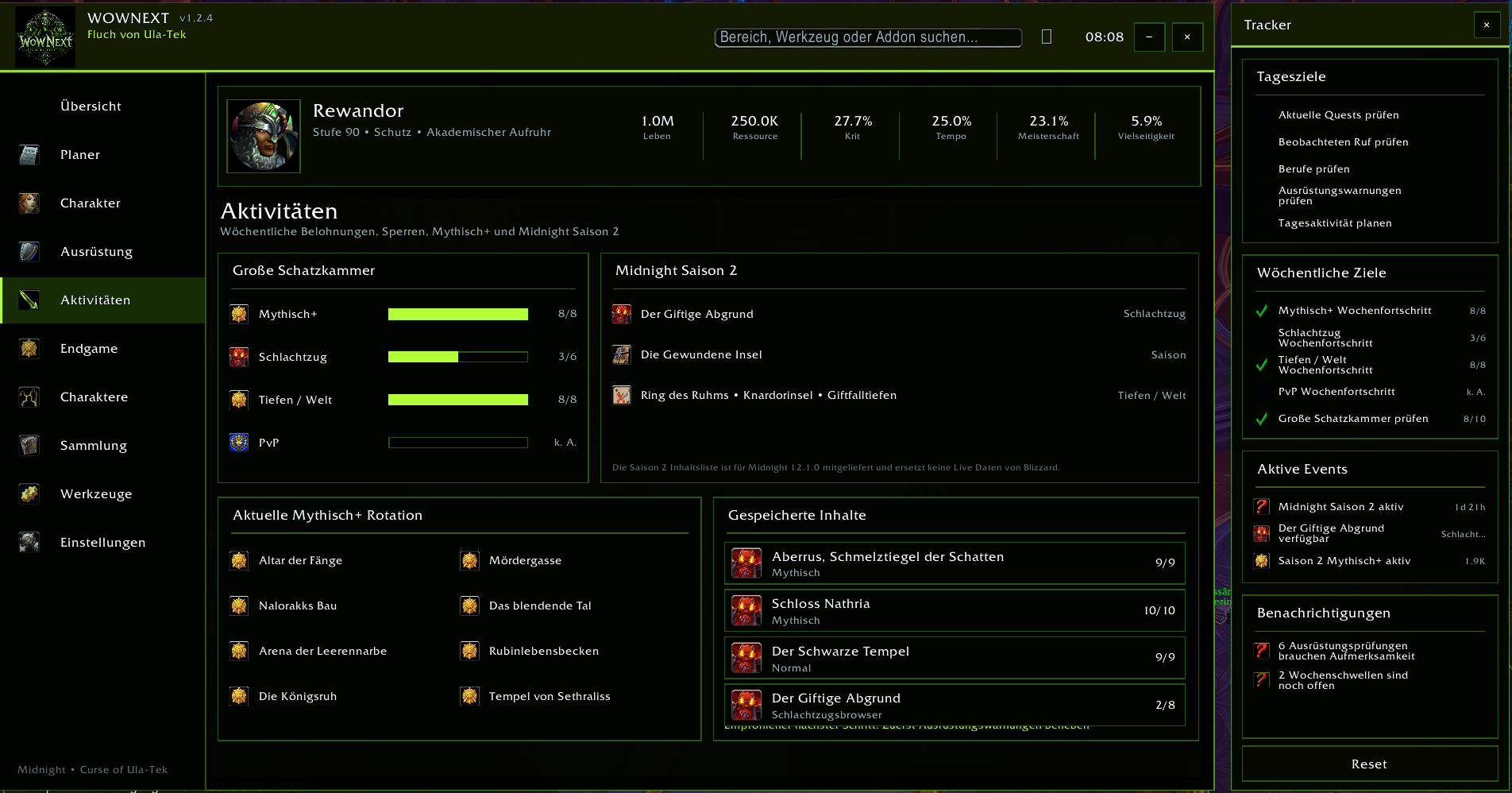Close the Tracker panel

click(1487, 25)
